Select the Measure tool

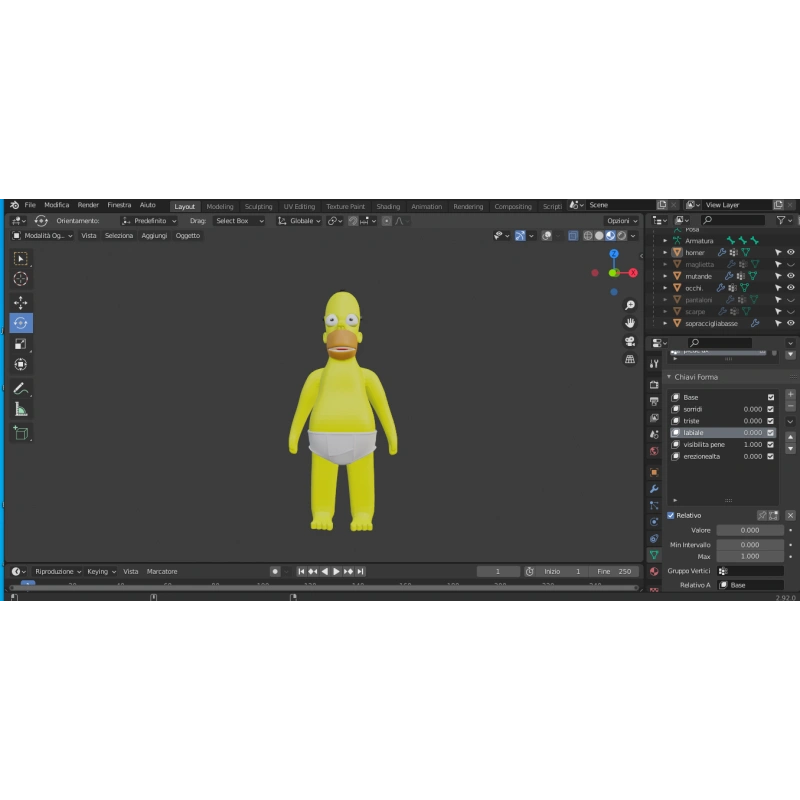(x=20, y=409)
